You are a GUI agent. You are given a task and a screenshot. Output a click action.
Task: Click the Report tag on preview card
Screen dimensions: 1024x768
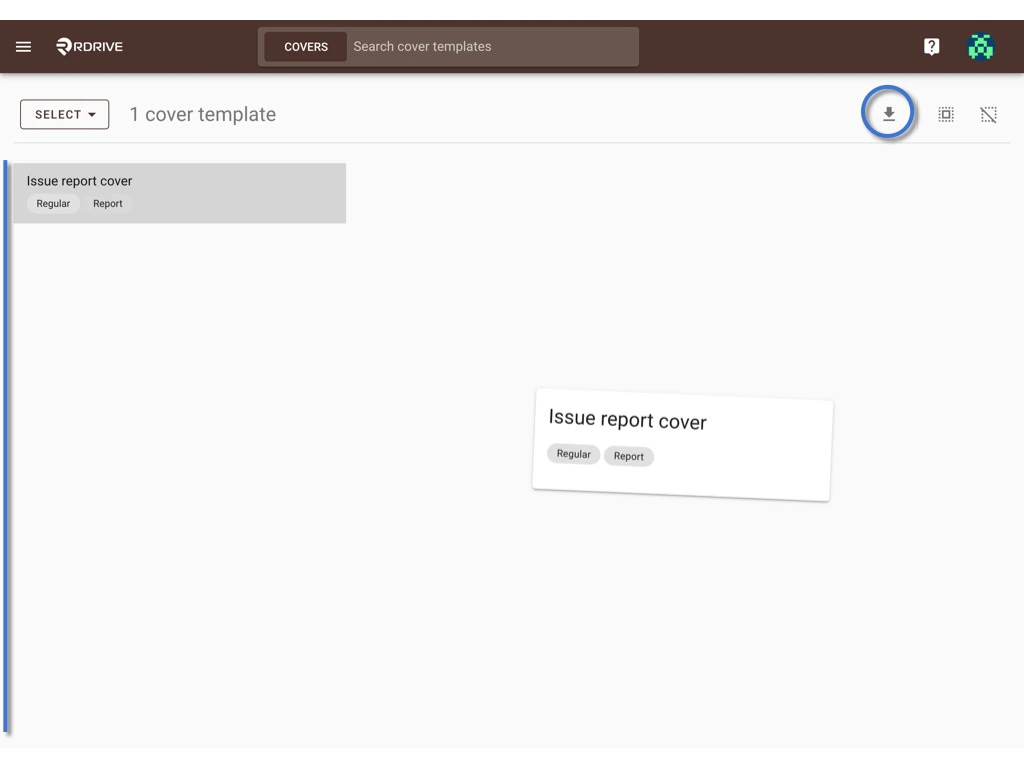coord(628,456)
